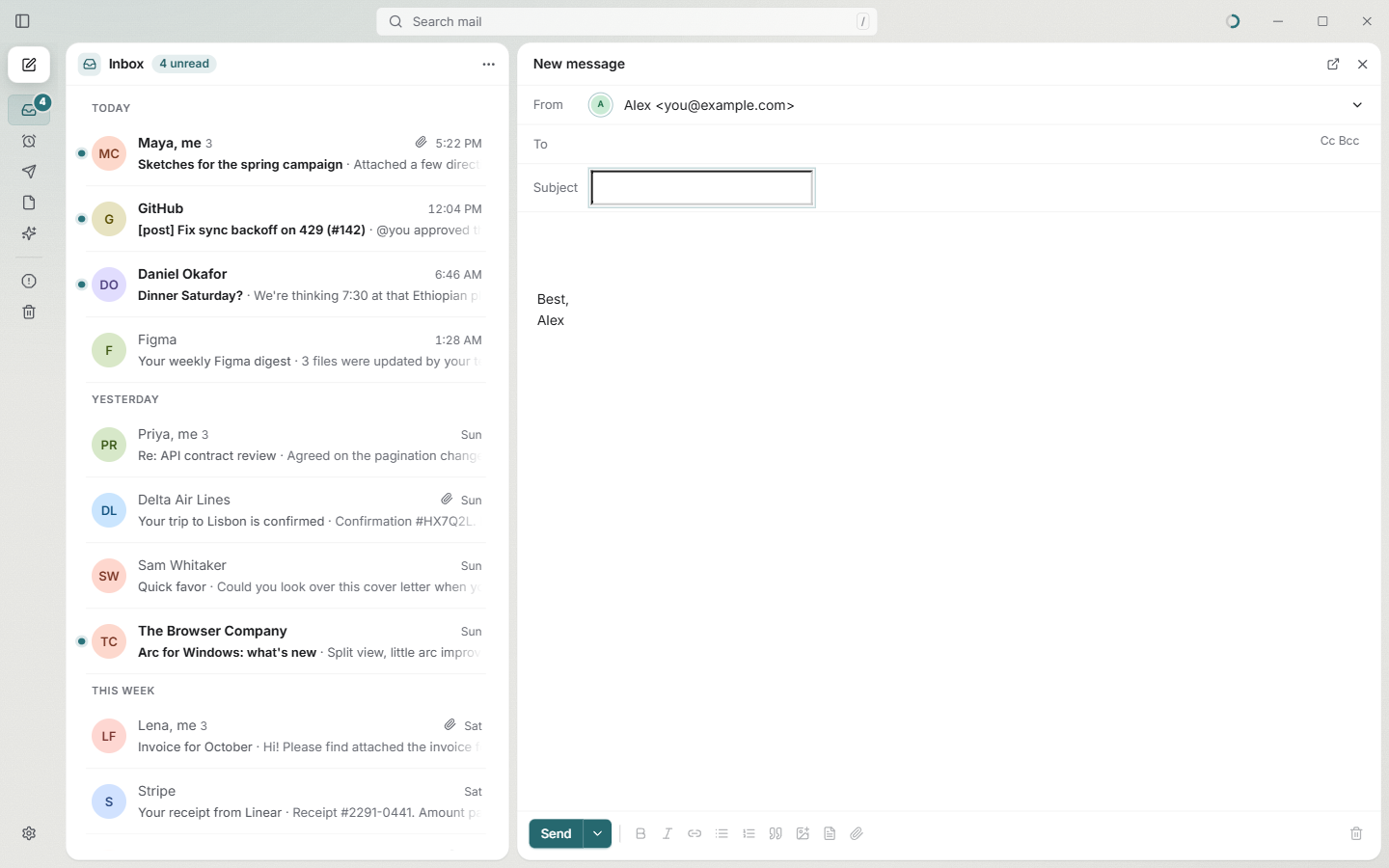Image resolution: width=1389 pixels, height=868 pixels.
Task: Open the Spam octagon folder icon
Action: (29, 282)
